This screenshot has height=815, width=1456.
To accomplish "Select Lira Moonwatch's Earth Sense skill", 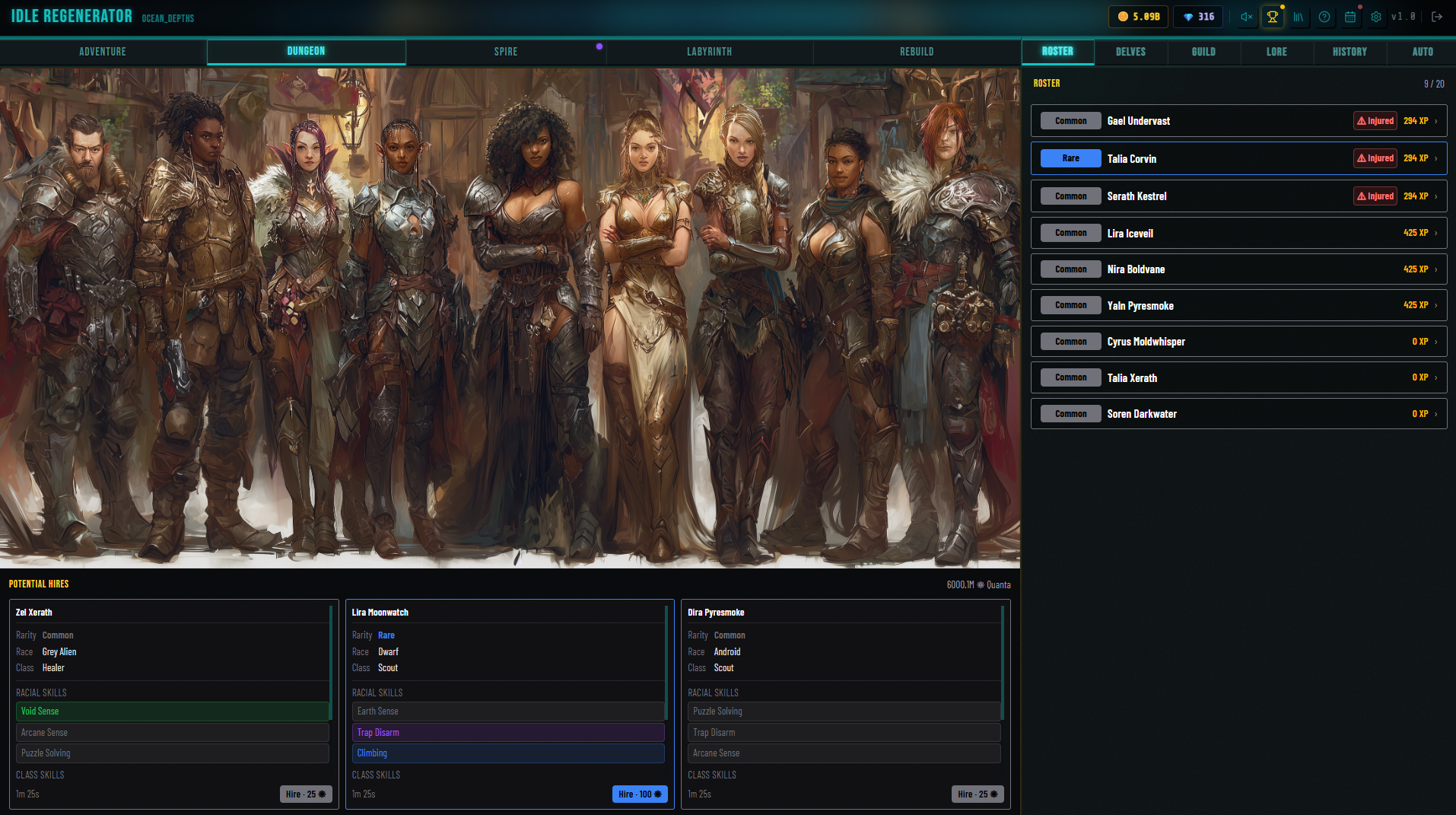I will point(508,712).
